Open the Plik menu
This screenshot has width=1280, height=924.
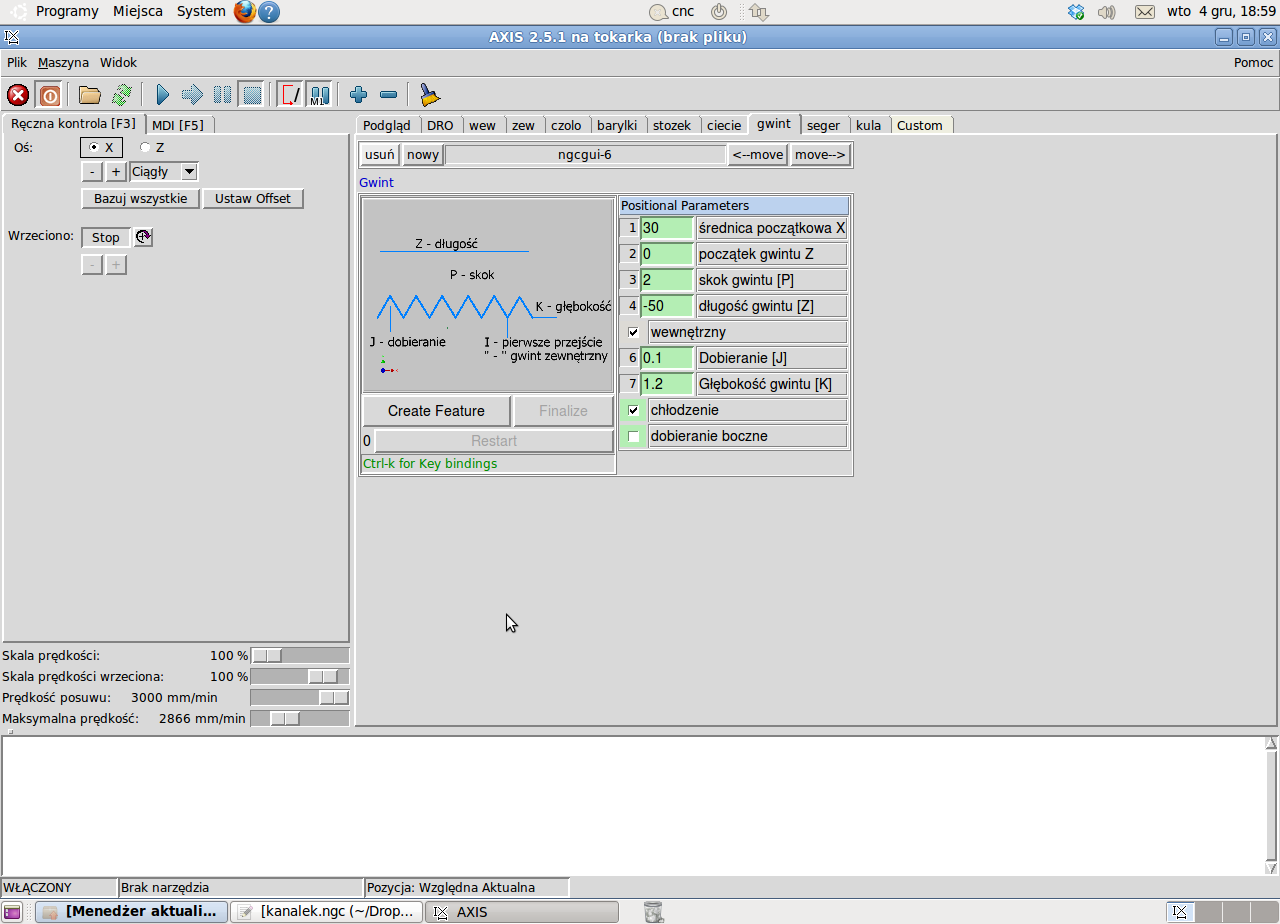(17, 62)
